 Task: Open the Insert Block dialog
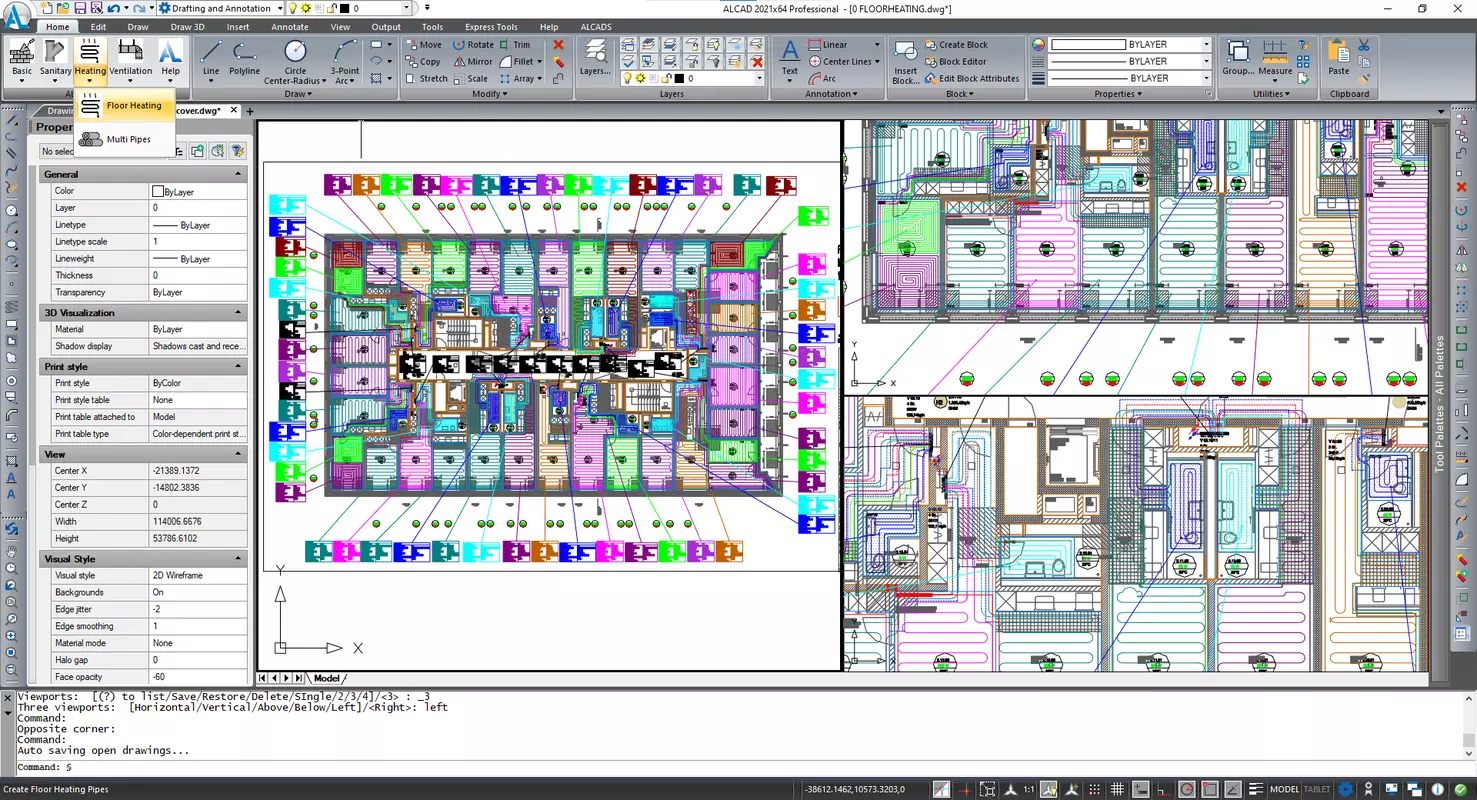click(906, 62)
